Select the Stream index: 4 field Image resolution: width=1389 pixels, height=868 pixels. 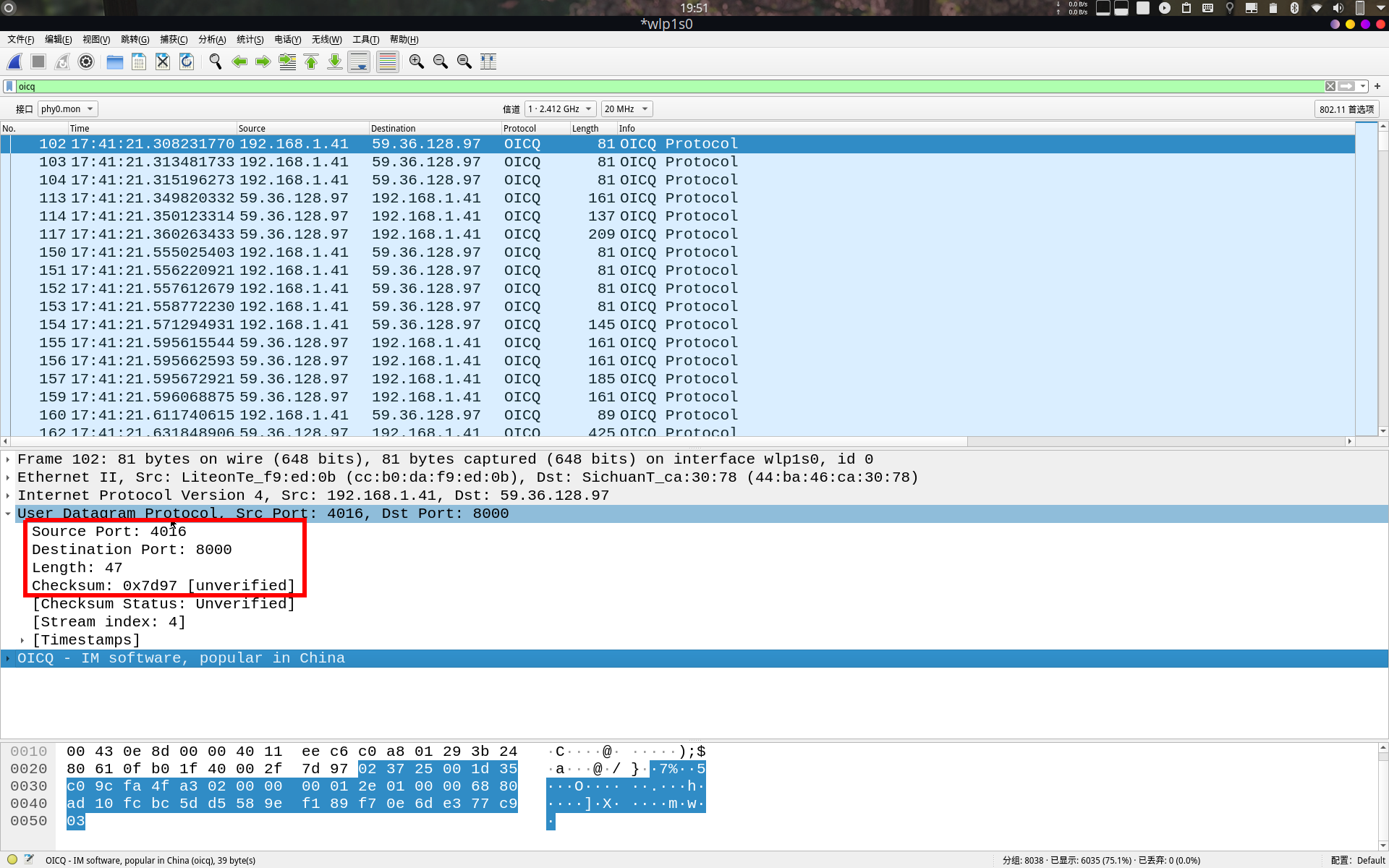109,622
